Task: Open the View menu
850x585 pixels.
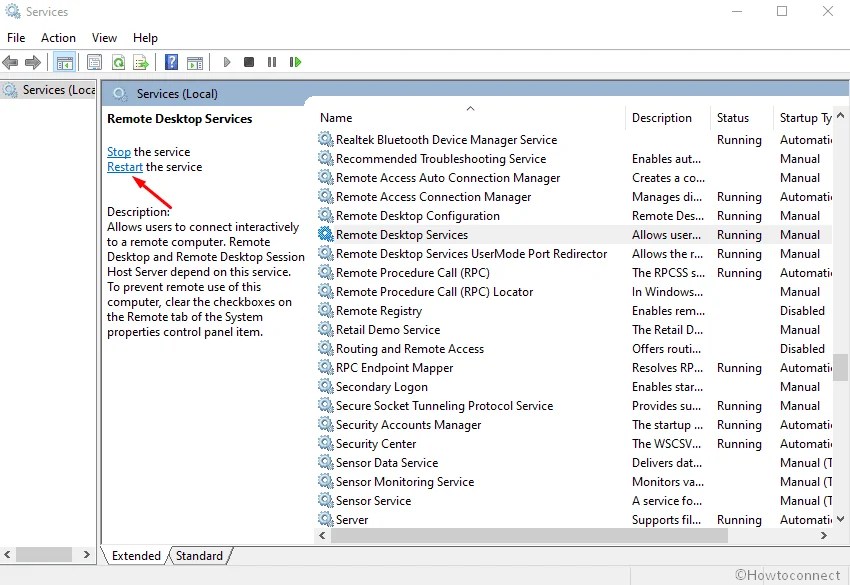Action: 104,37
